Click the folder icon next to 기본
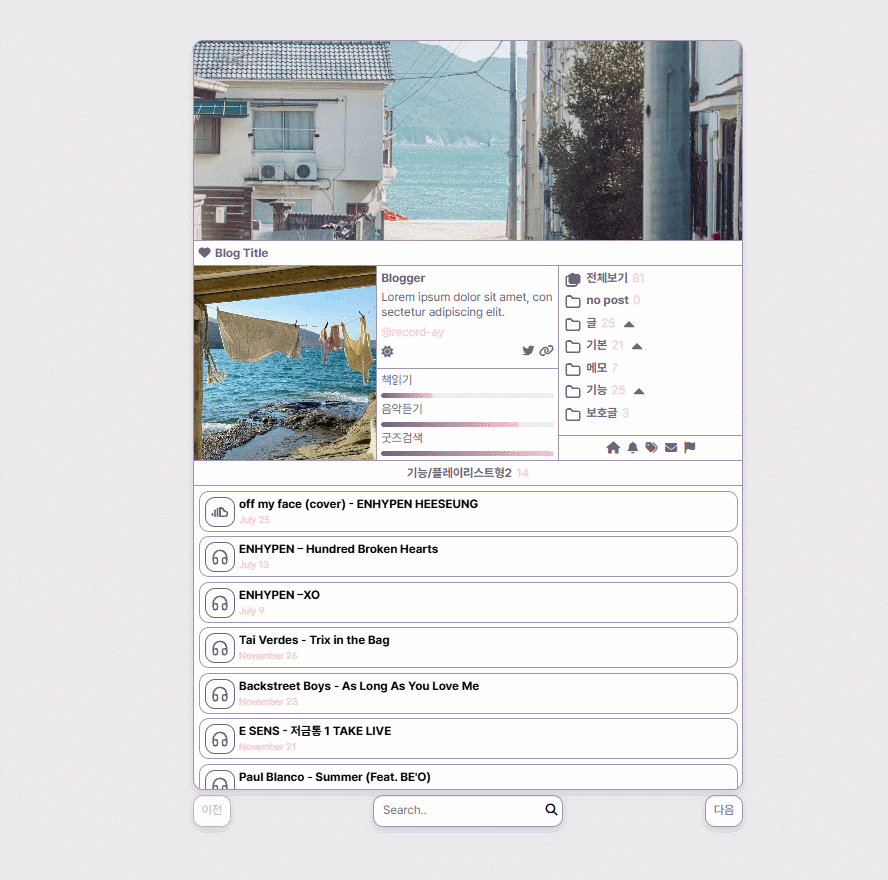 pos(573,346)
